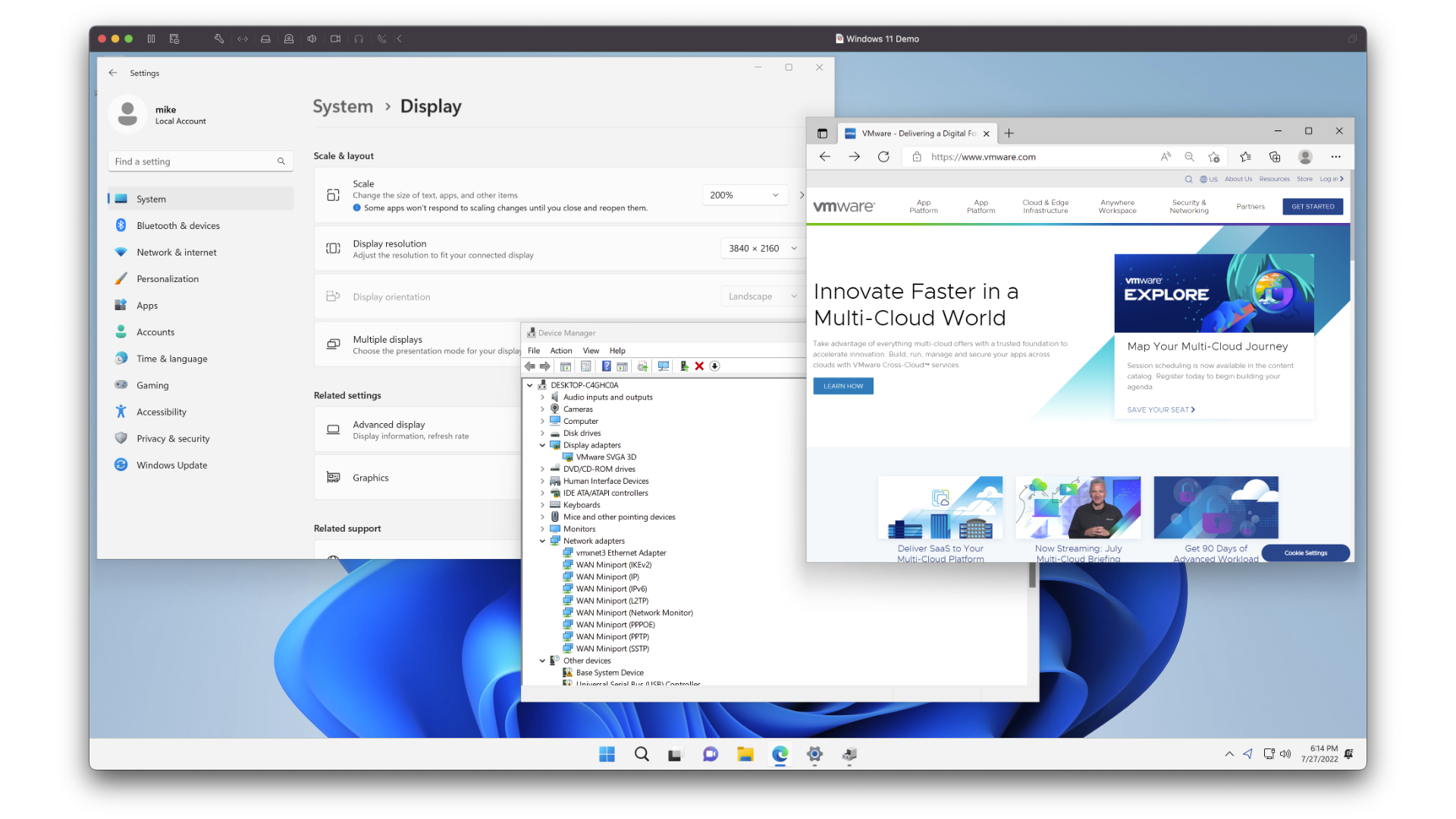The width and height of the screenshot is (1456, 819).
Task: Click the LEARN HOW button
Action: pos(843,386)
